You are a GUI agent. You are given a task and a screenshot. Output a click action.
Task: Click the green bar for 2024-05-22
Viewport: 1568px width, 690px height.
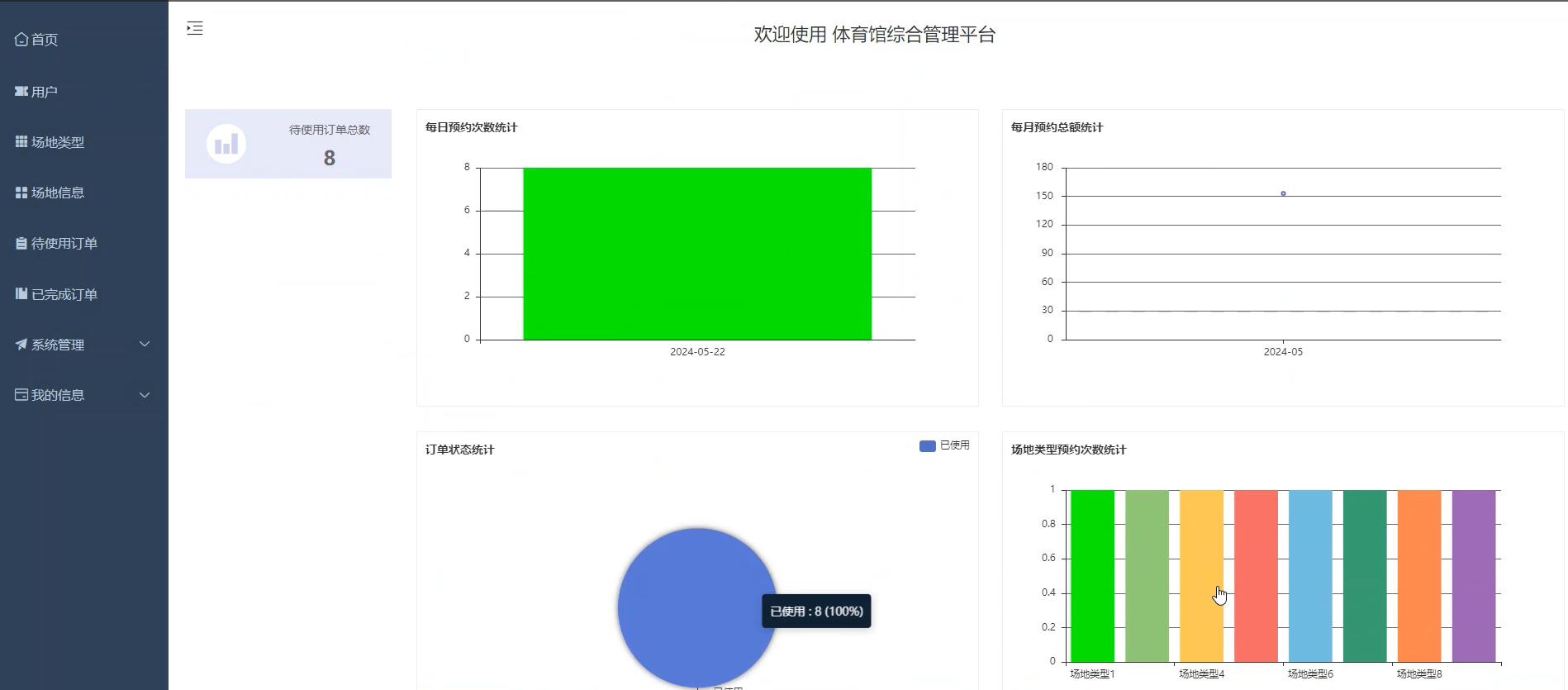[697, 254]
